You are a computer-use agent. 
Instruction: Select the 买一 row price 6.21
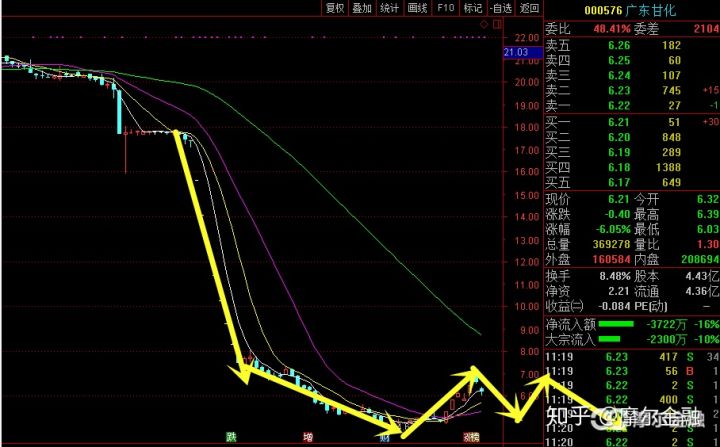click(x=619, y=122)
